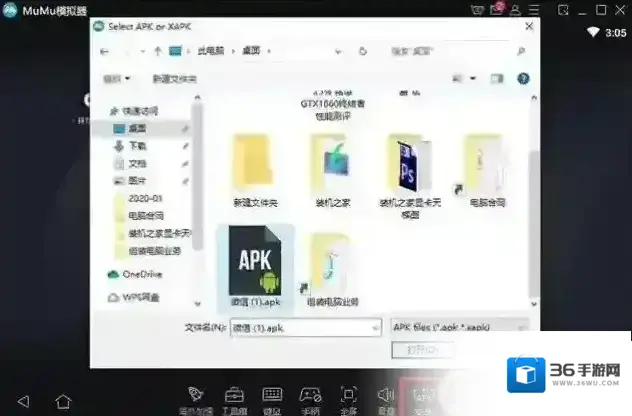Click the 新建文件夹 toolbar button
632x416 pixels.
pyautogui.click(x=175, y=79)
